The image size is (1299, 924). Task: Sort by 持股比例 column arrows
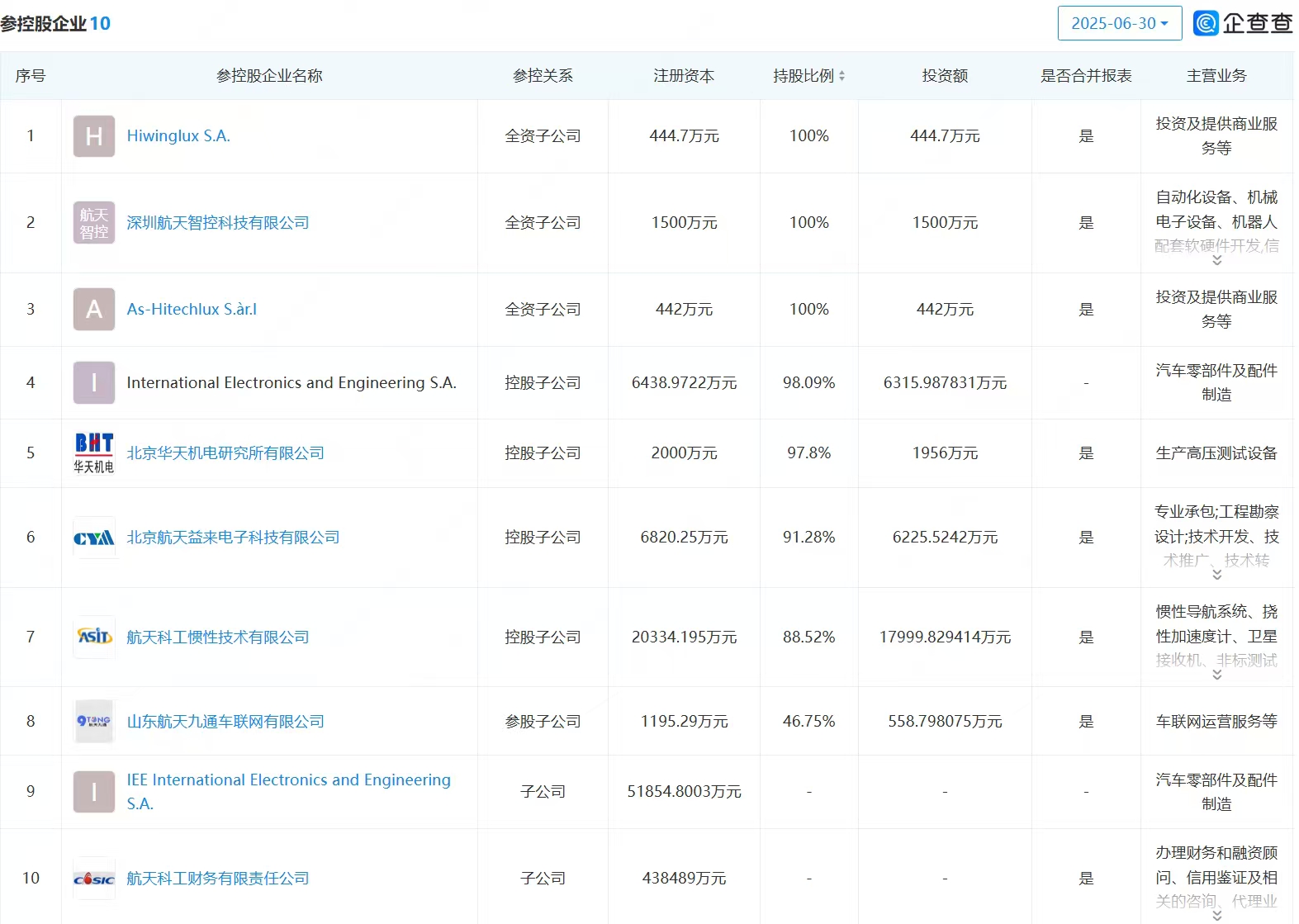coord(842,76)
